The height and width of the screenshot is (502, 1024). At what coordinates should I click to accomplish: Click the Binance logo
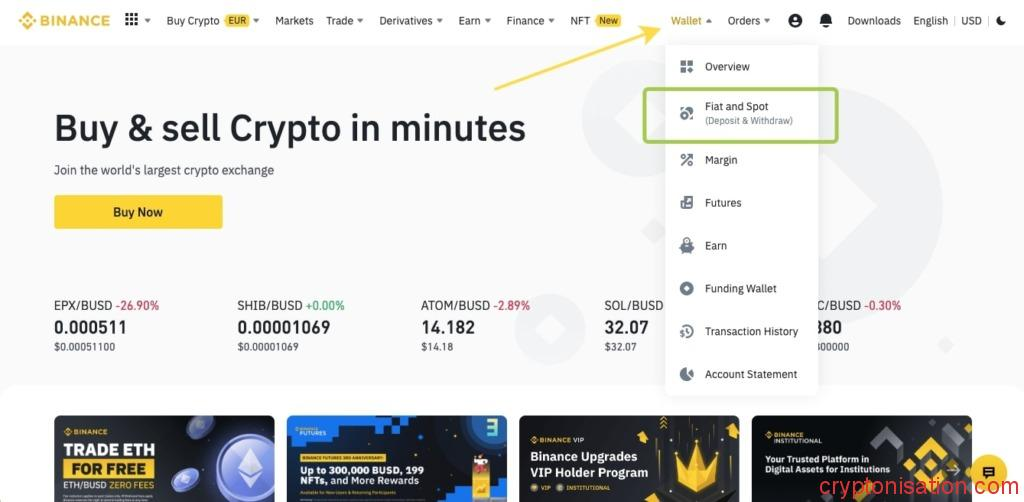64,20
